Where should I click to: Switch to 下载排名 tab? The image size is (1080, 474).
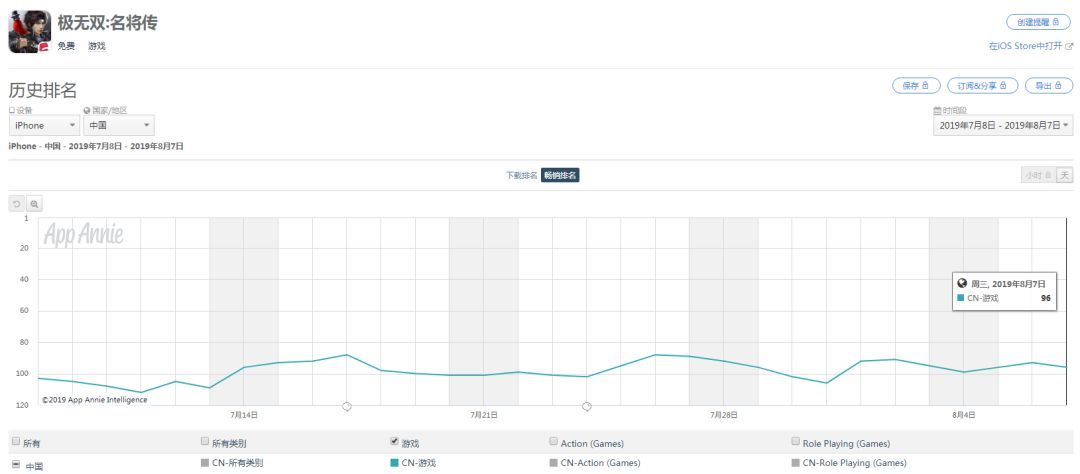[521, 175]
